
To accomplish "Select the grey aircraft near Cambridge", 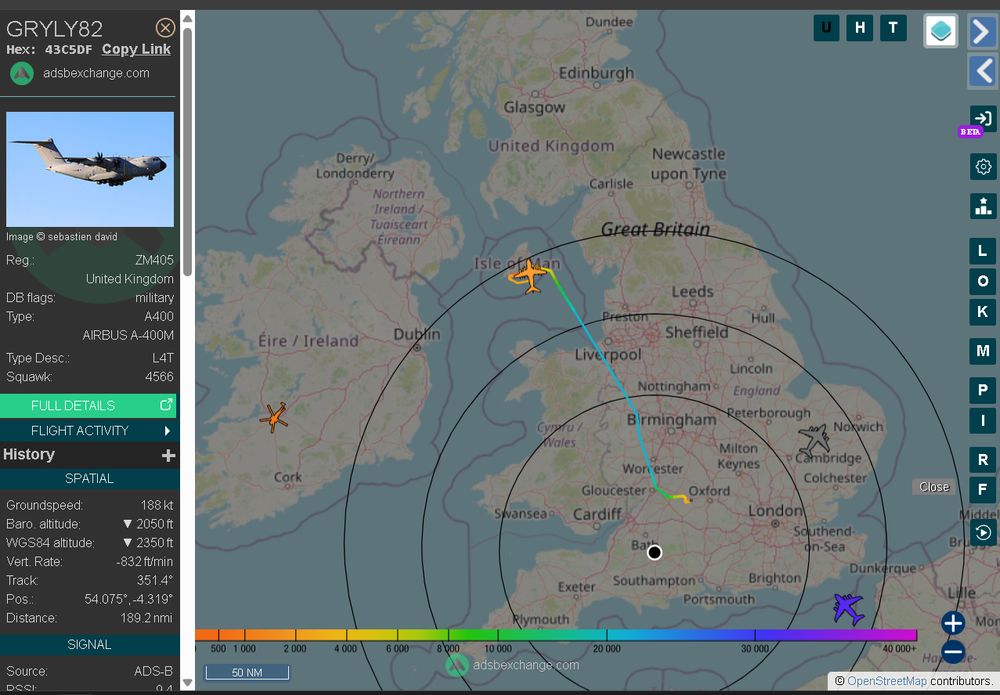I will pos(814,439).
